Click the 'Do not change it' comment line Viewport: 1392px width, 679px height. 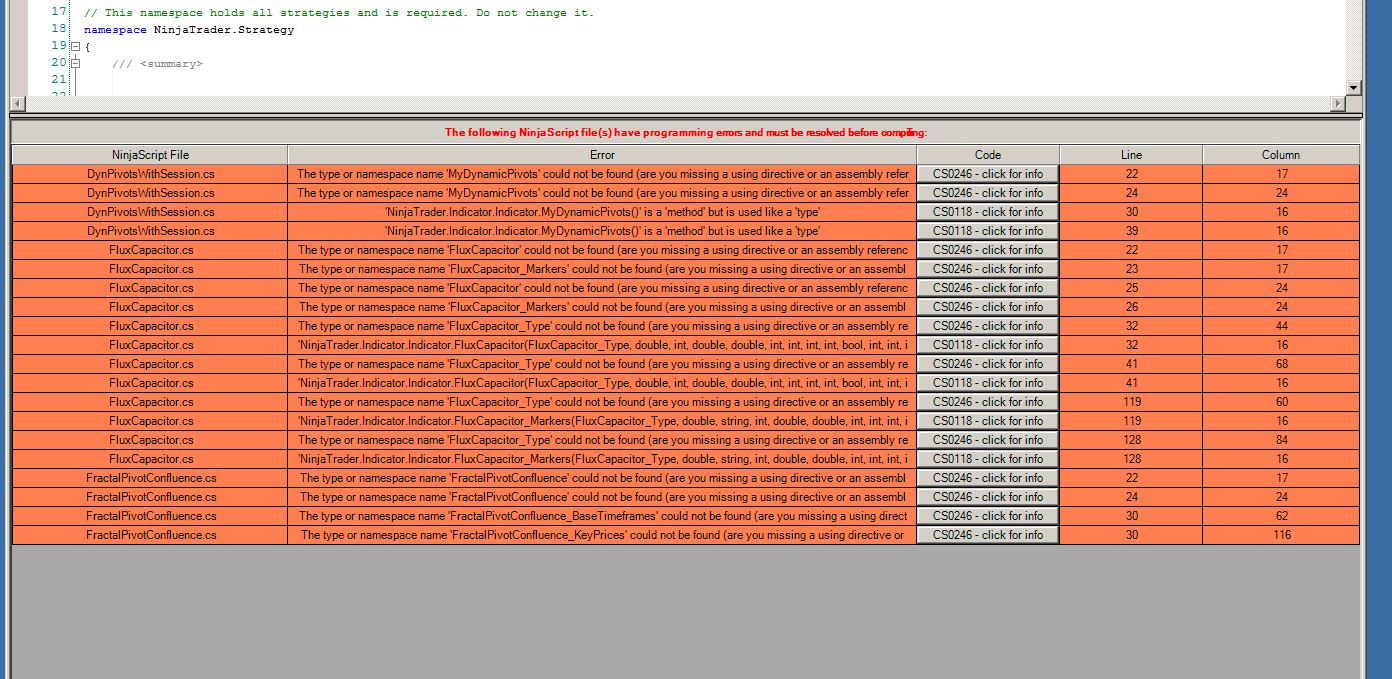pyautogui.click(x=339, y=13)
